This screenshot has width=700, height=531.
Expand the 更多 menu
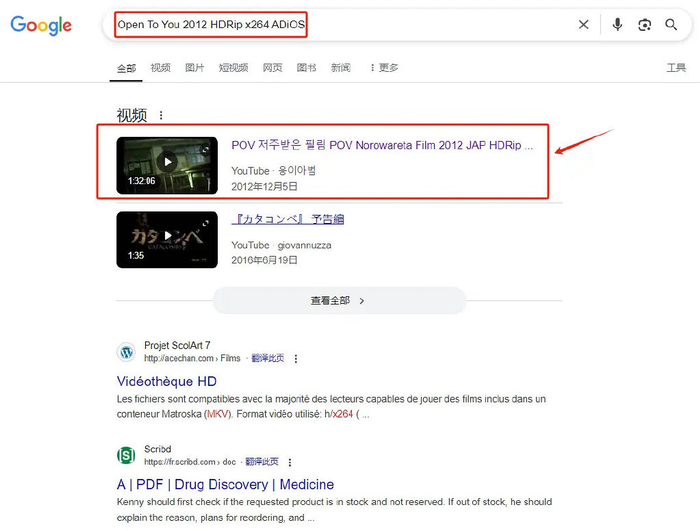tap(384, 67)
